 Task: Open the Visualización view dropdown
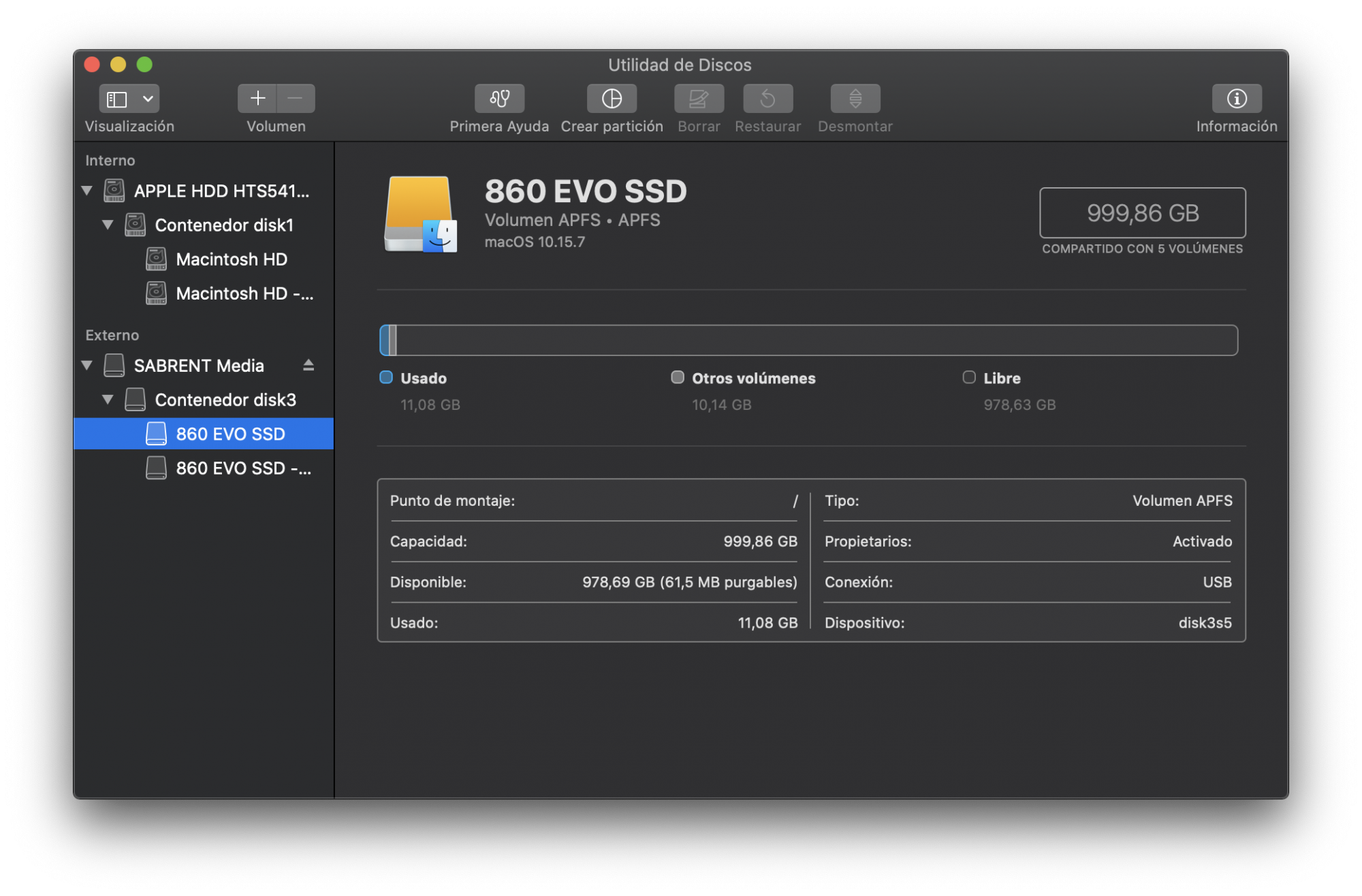point(129,99)
